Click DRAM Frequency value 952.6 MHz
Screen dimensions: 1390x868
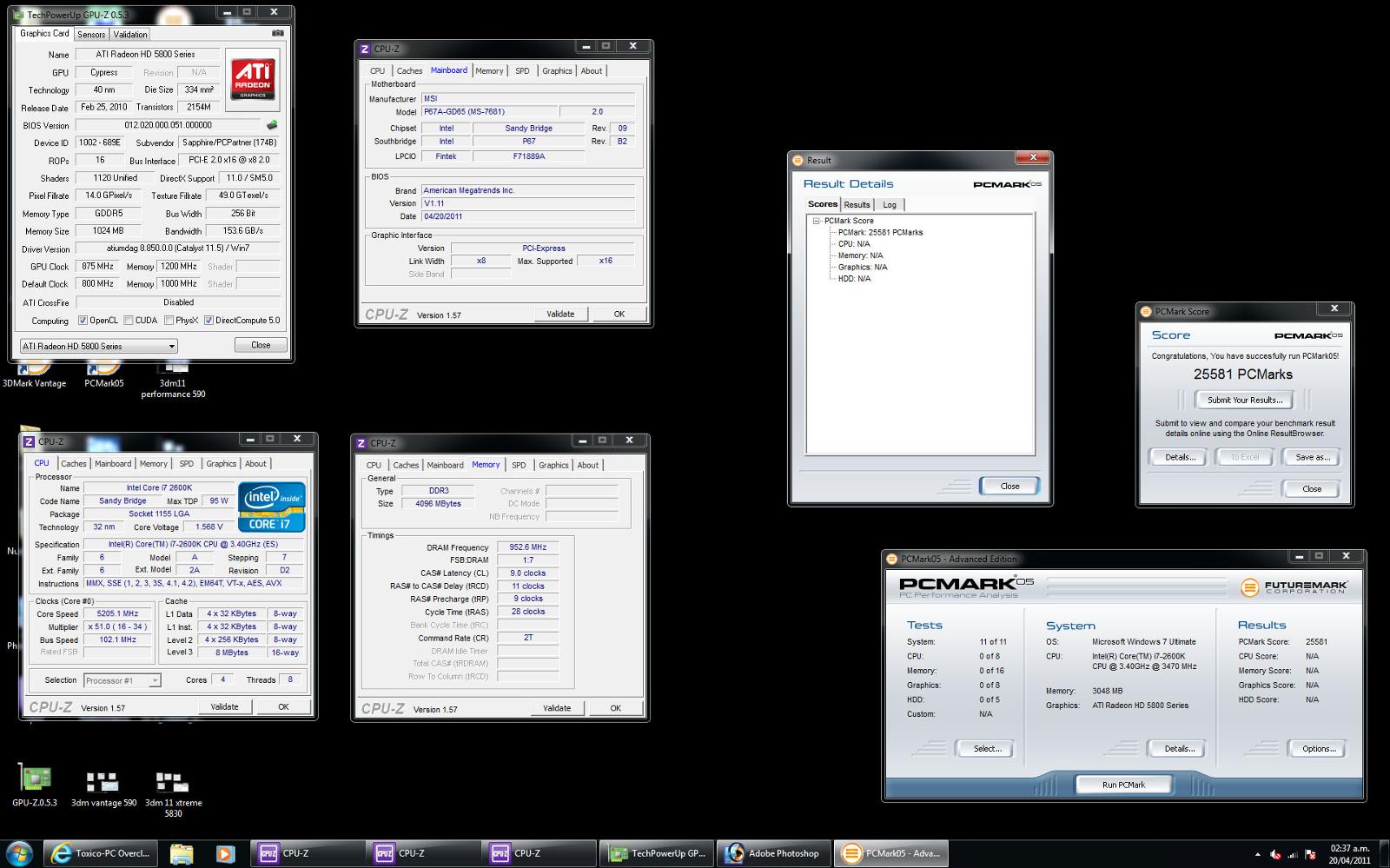(x=527, y=547)
